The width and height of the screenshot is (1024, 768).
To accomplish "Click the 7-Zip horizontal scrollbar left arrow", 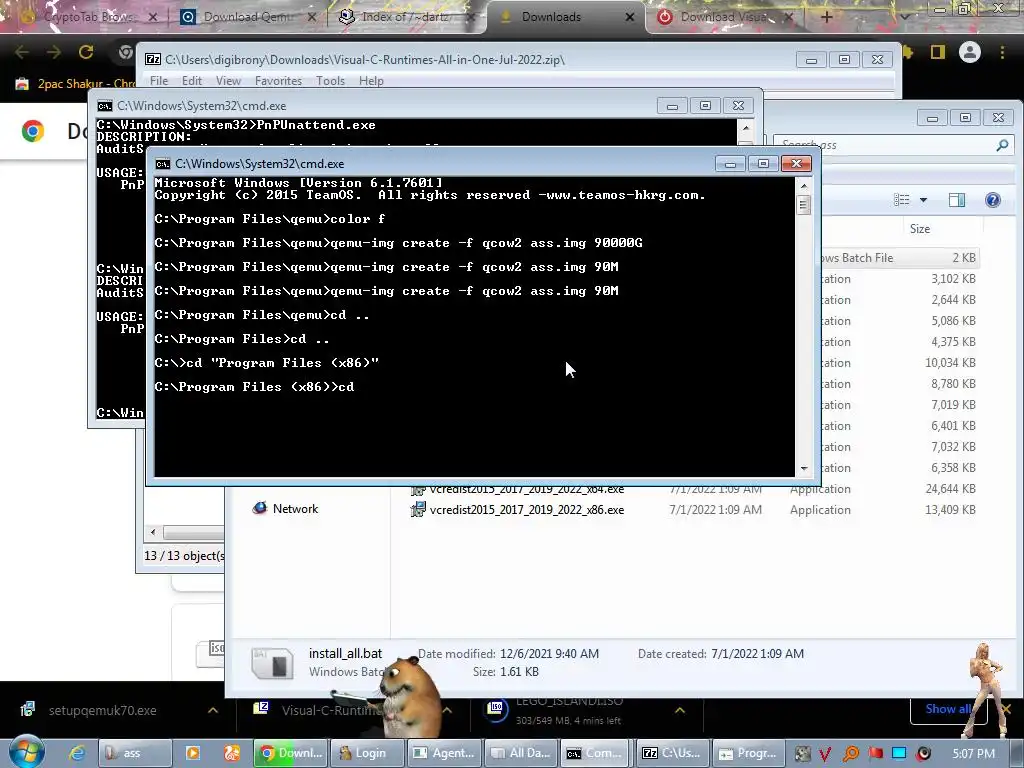I will pos(153,532).
